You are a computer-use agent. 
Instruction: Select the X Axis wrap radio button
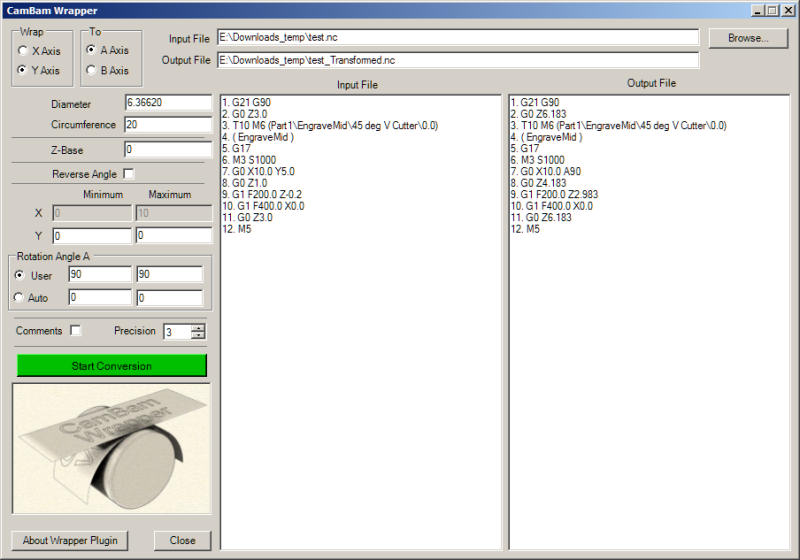22,50
